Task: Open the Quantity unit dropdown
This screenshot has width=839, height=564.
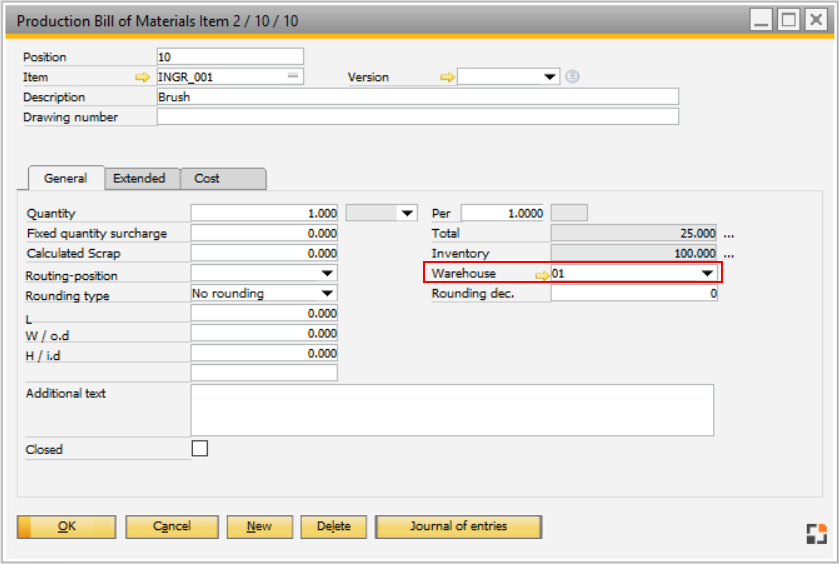Action: point(407,214)
